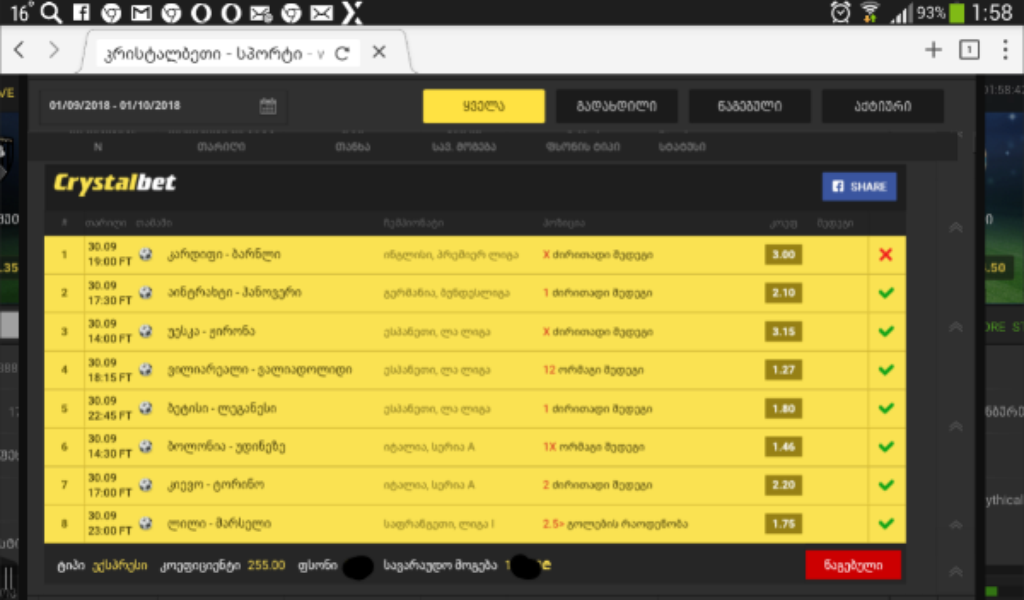Click the 3.00 odds box in the Cardiff row
This screenshot has width=1024, height=600.
click(783, 255)
